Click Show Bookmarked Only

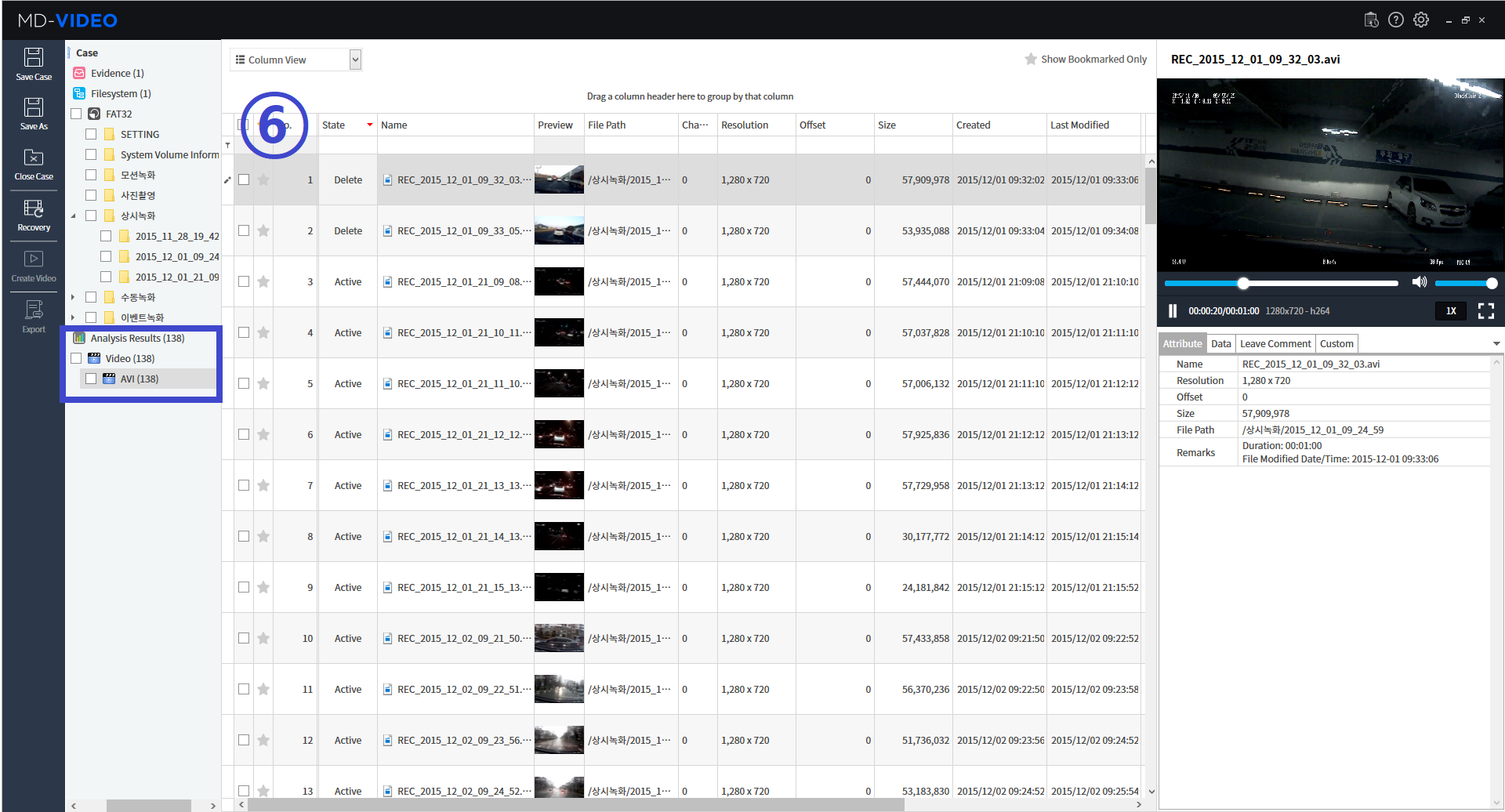(1086, 59)
